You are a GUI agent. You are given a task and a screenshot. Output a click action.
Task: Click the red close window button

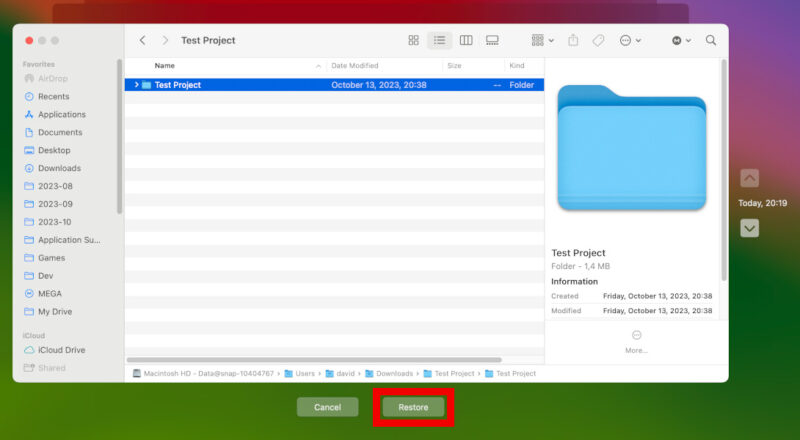pyautogui.click(x=29, y=40)
